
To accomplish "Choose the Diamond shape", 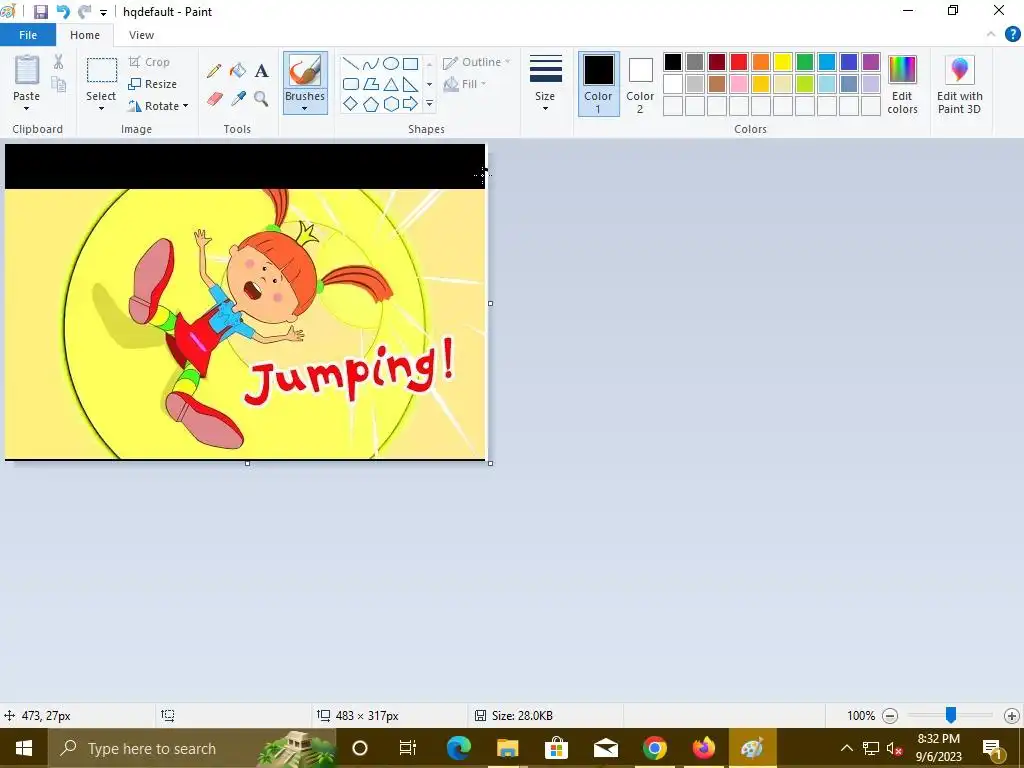I will pos(351,104).
